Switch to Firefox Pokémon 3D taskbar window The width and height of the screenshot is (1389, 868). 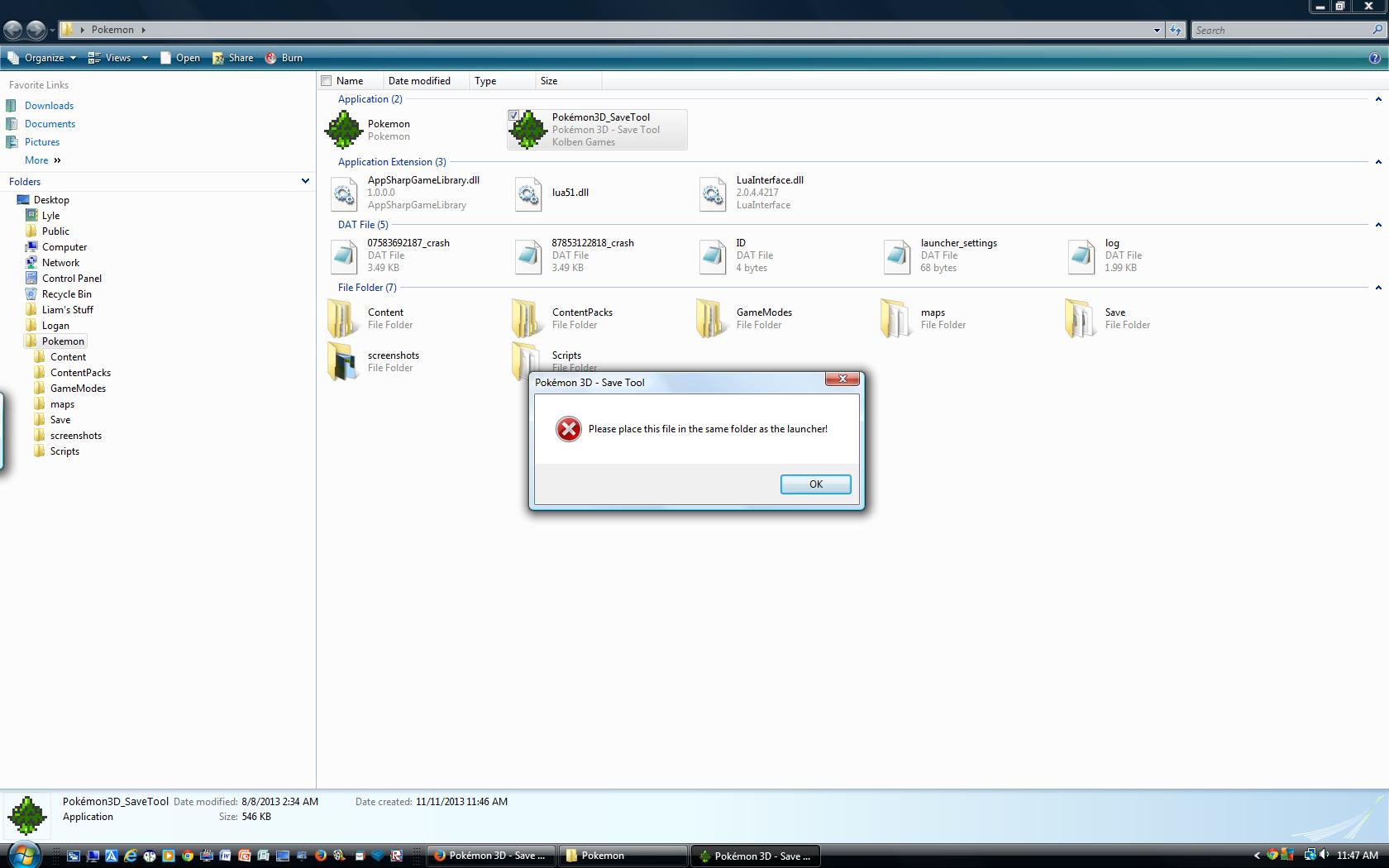point(490,856)
